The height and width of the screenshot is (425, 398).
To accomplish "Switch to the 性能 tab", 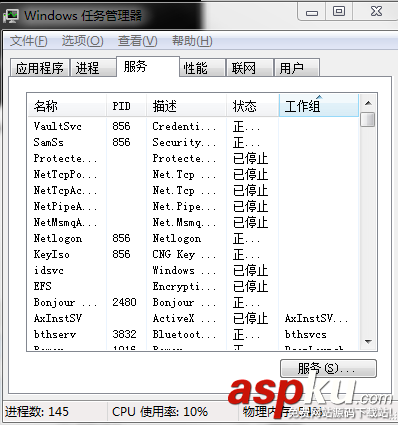I will (202, 68).
